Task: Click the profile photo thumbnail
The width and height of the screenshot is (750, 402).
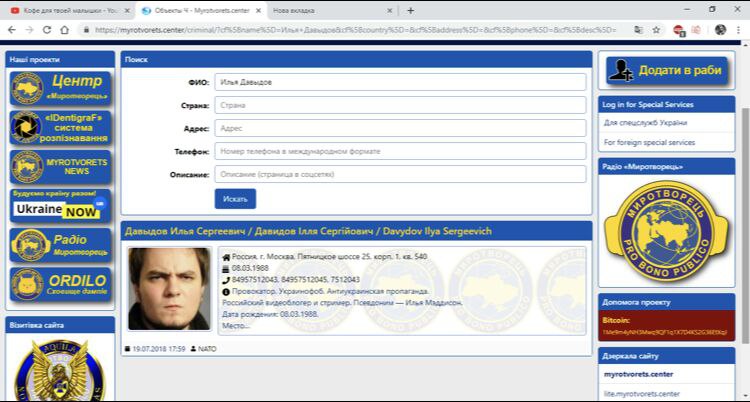Action: click(x=169, y=289)
